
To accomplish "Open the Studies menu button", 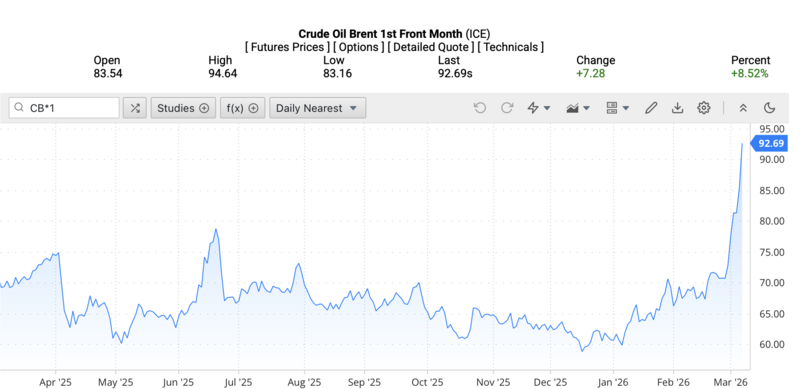I will 183,108.
